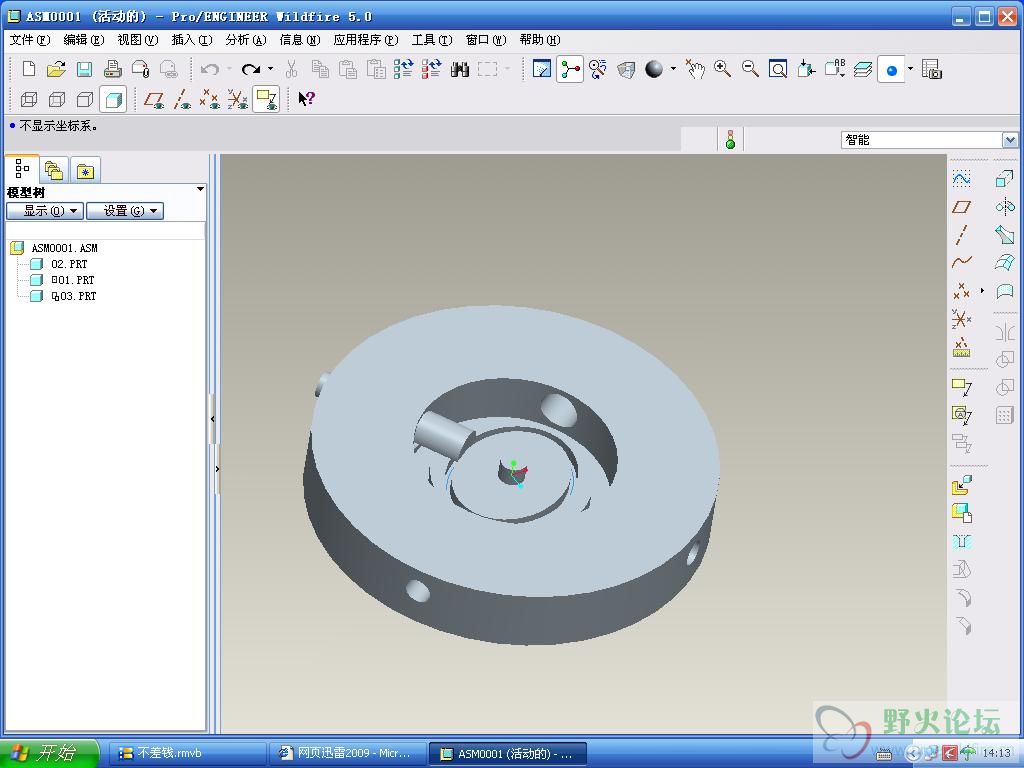This screenshot has width=1024, height=768.
Task: Open the 显示 dropdown button
Action: [x=45, y=211]
